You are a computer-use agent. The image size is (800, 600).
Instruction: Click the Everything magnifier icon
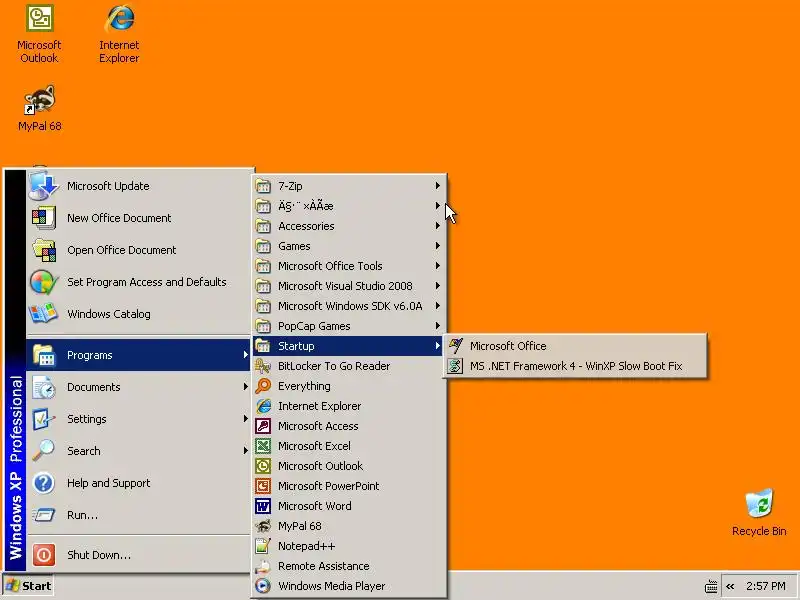(263, 386)
